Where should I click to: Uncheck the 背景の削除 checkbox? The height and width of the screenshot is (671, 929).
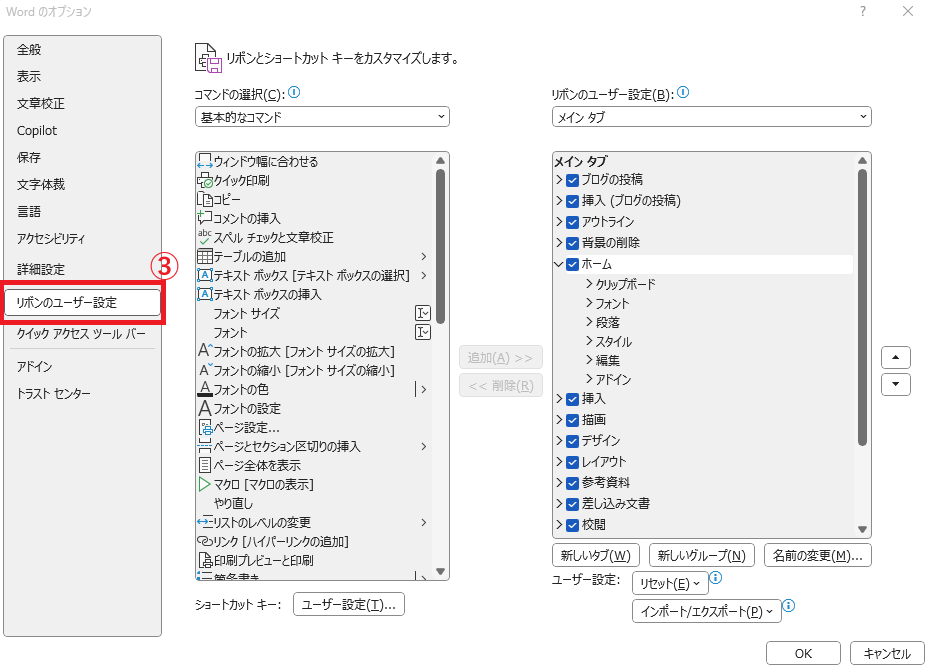[572, 243]
